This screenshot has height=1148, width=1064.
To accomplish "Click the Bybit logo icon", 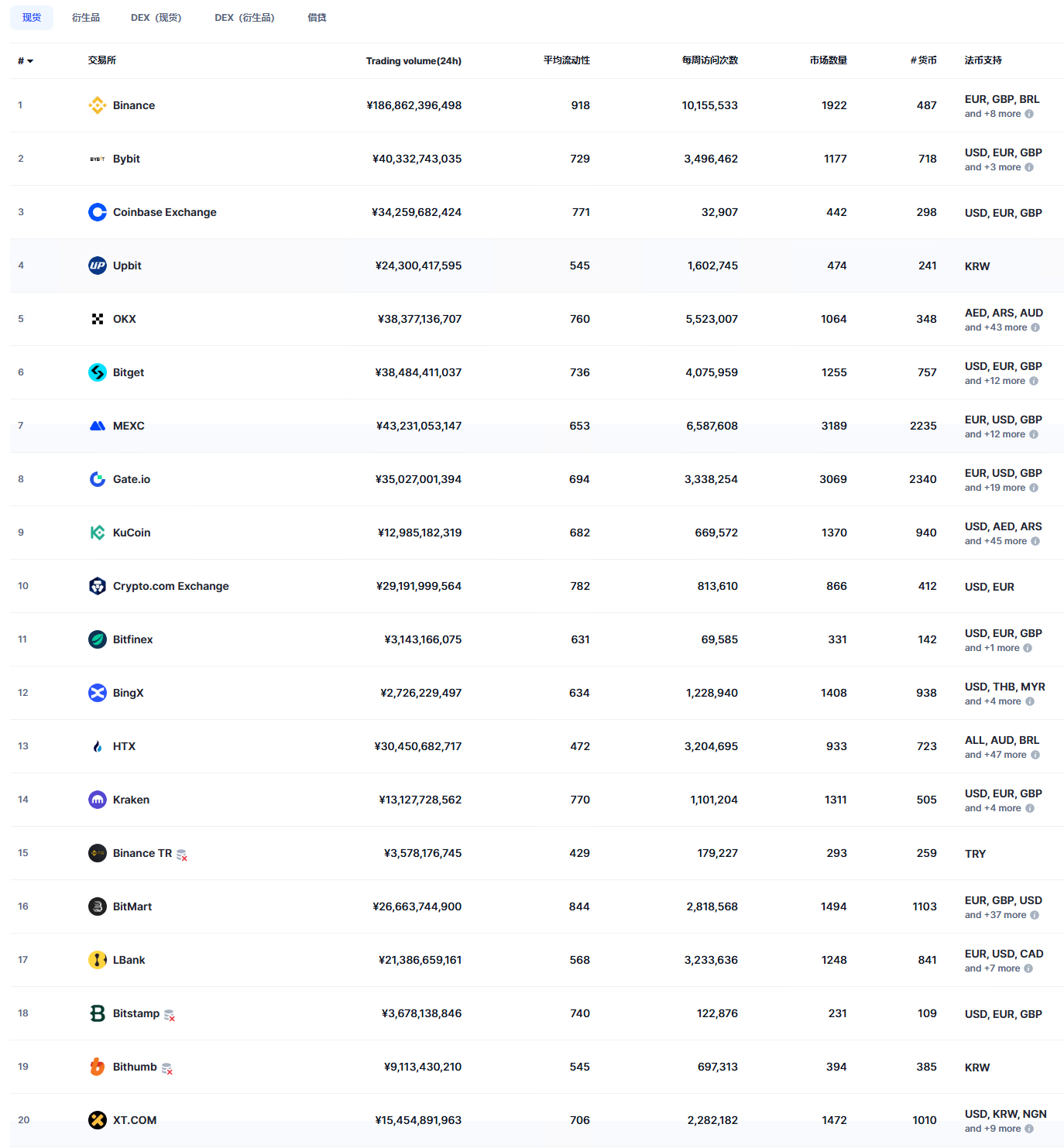I will tap(98, 159).
